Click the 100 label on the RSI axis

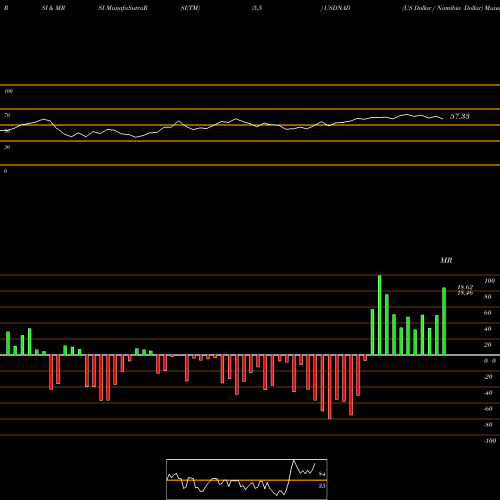(x=8, y=91)
